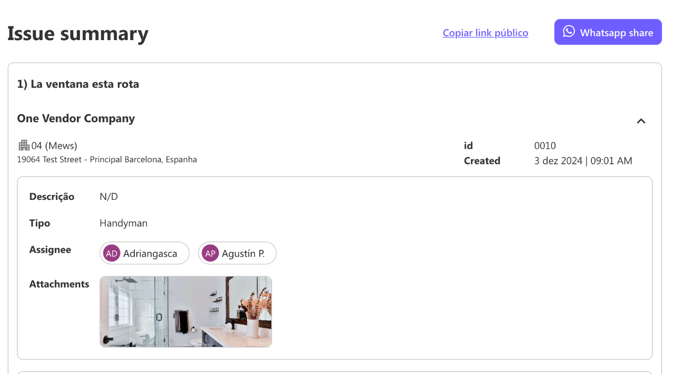
Task: Click the One Vendor Company heading
Action: pos(76,118)
